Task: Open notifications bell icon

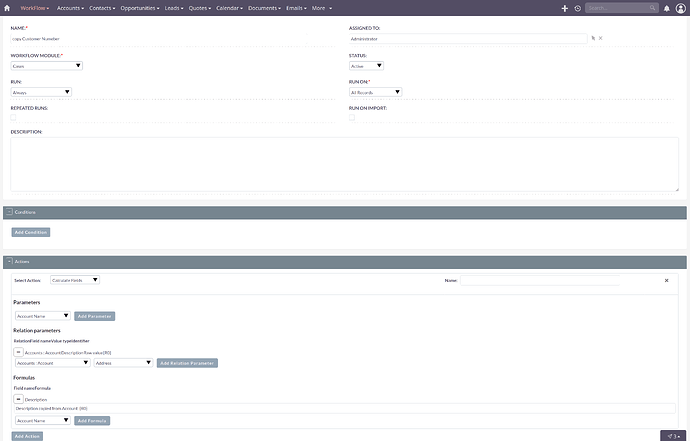Action: tap(667, 8)
